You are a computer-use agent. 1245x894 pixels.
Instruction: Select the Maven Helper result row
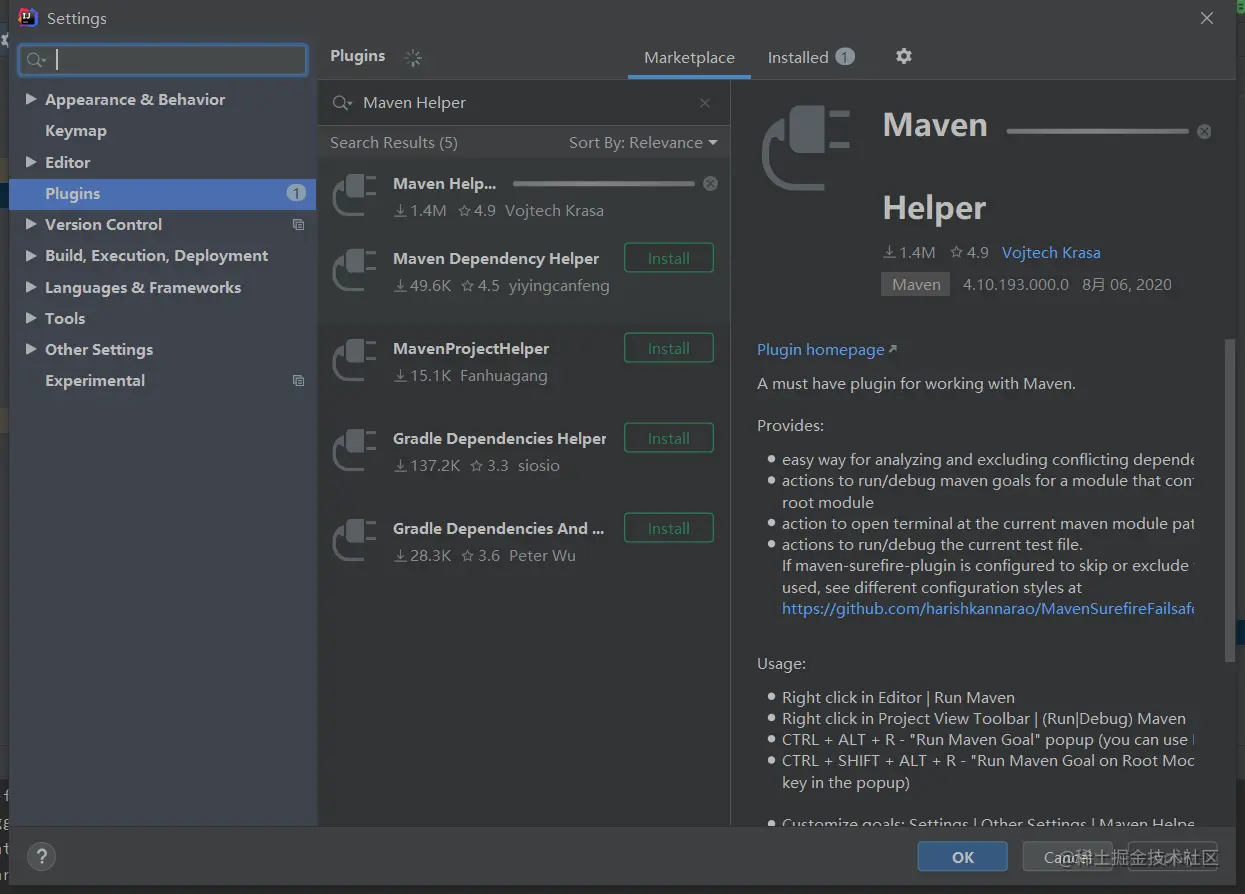point(524,196)
